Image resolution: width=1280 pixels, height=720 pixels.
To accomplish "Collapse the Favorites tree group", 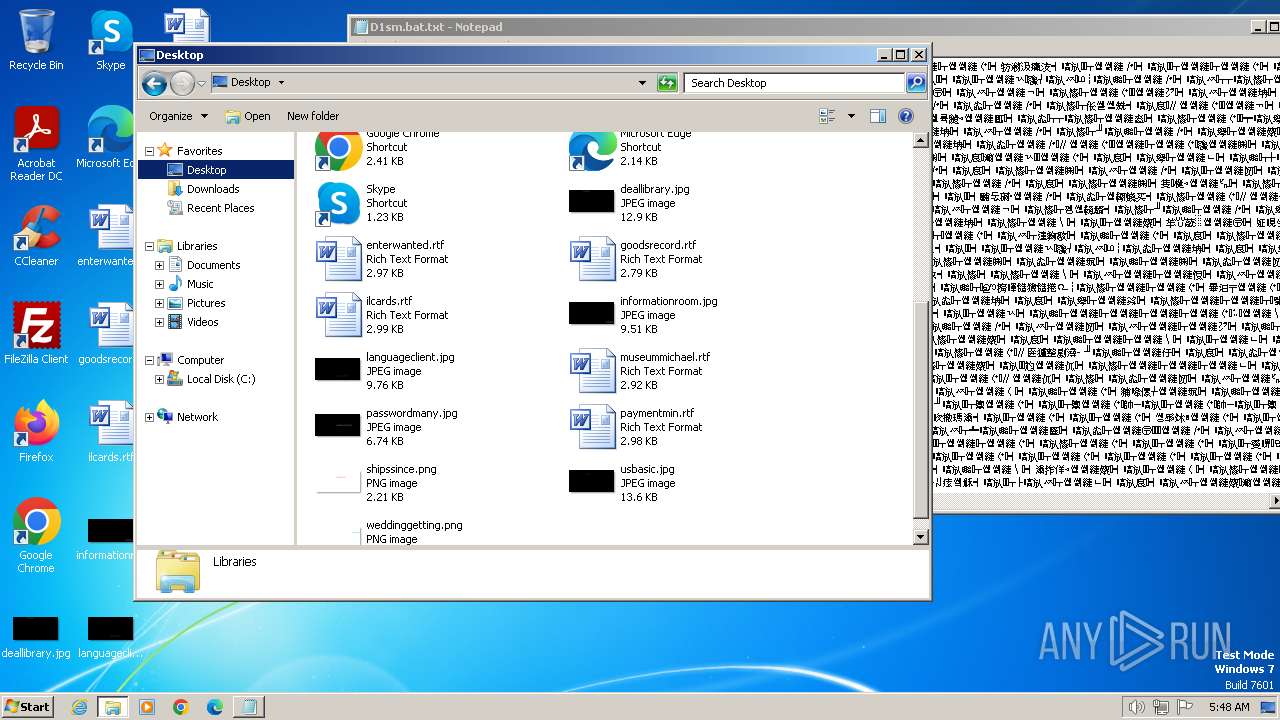I will 149,151.
